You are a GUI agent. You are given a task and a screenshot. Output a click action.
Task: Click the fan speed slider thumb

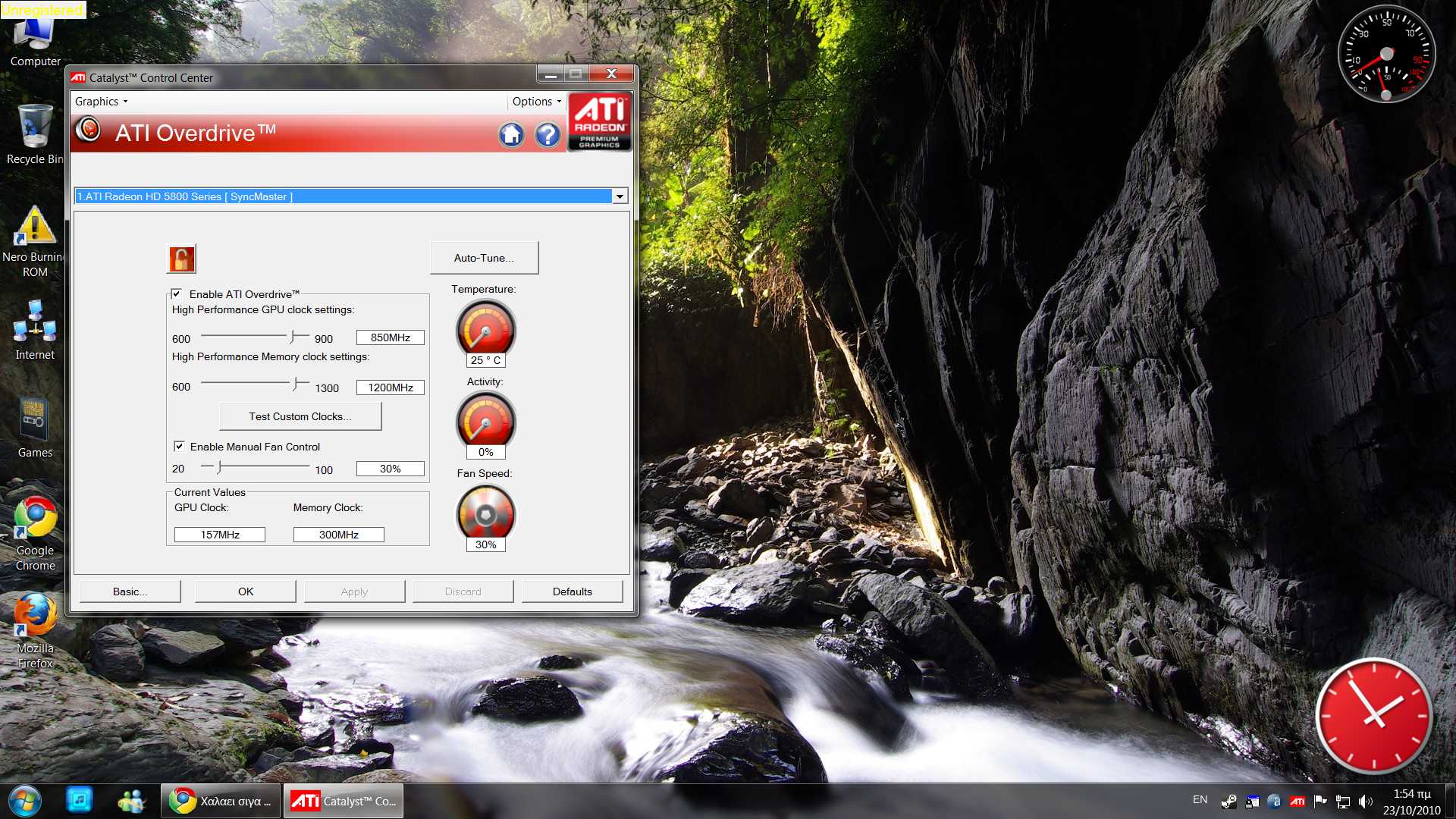click(219, 466)
